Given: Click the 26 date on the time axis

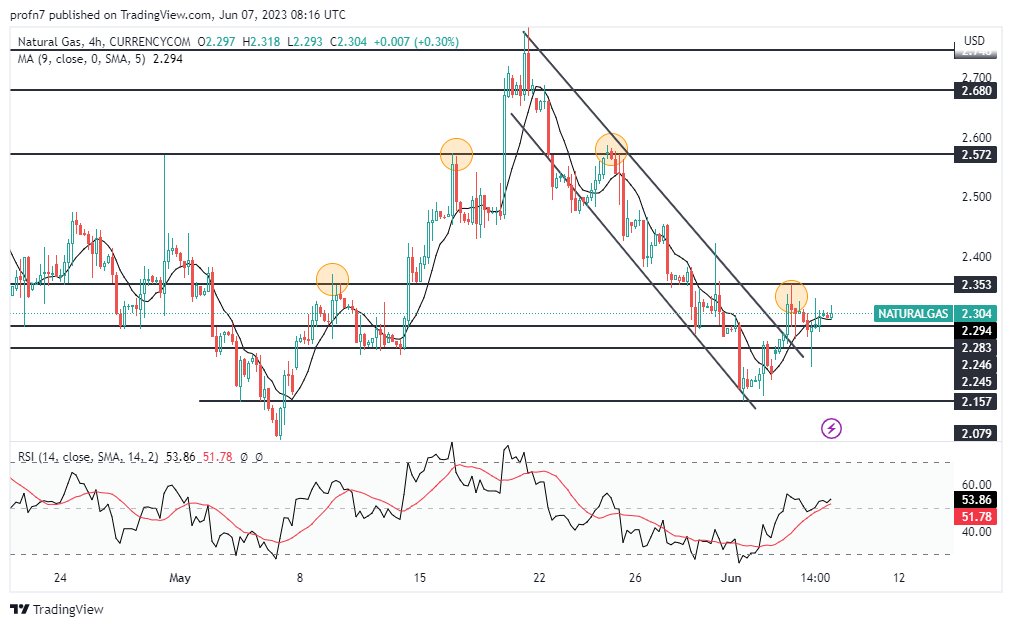Looking at the screenshot, I should pyautogui.click(x=635, y=578).
